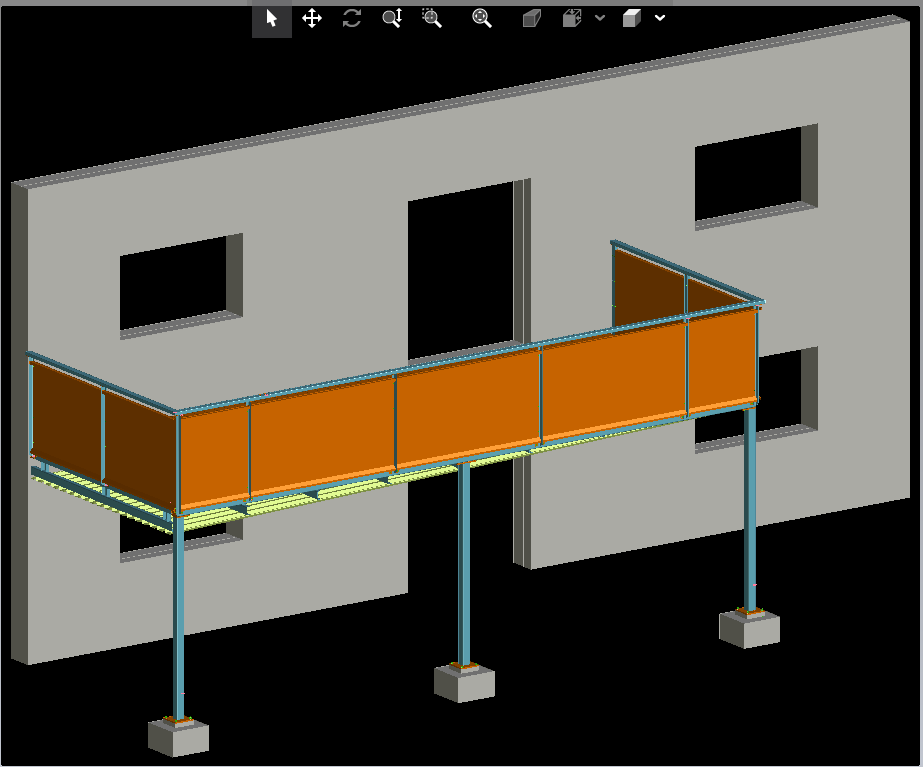The height and width of the screenshot is (767, 923).
Task: Click the zoom extents icon
Action: 482,19
